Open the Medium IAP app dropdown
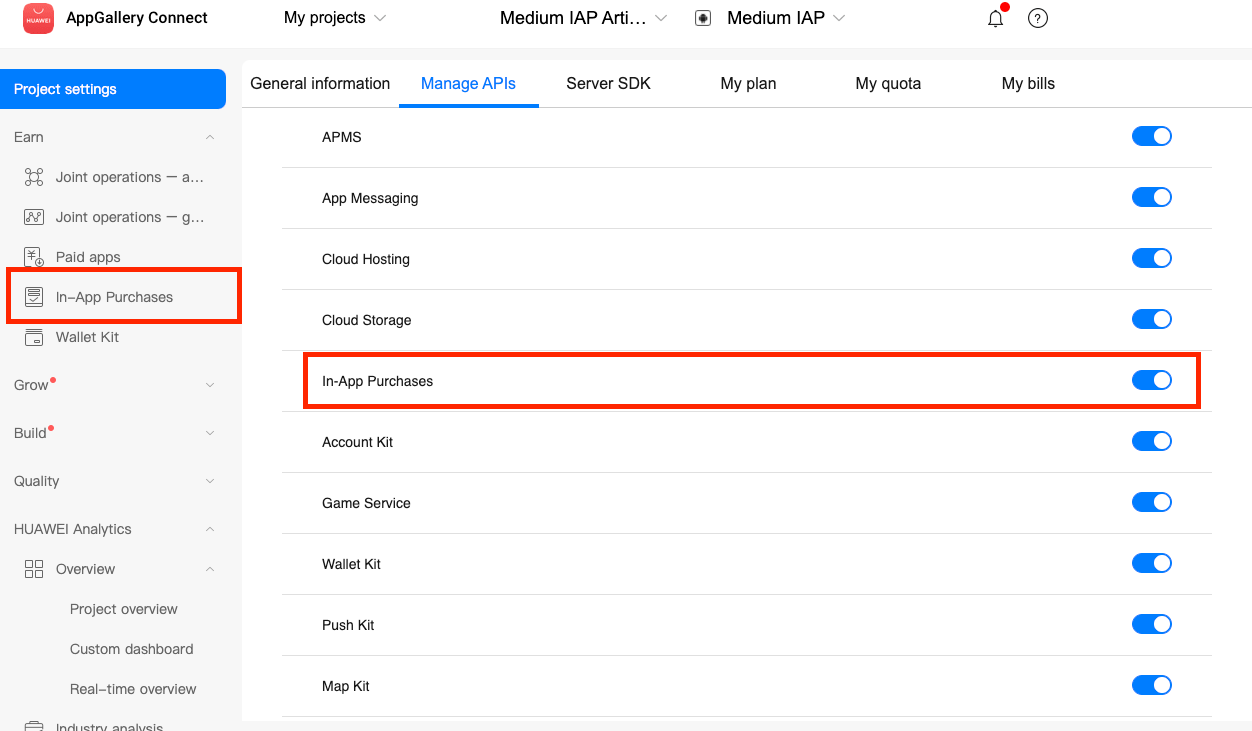The width and height of the screenshot is (1252, 731). (x=786, y=18)
